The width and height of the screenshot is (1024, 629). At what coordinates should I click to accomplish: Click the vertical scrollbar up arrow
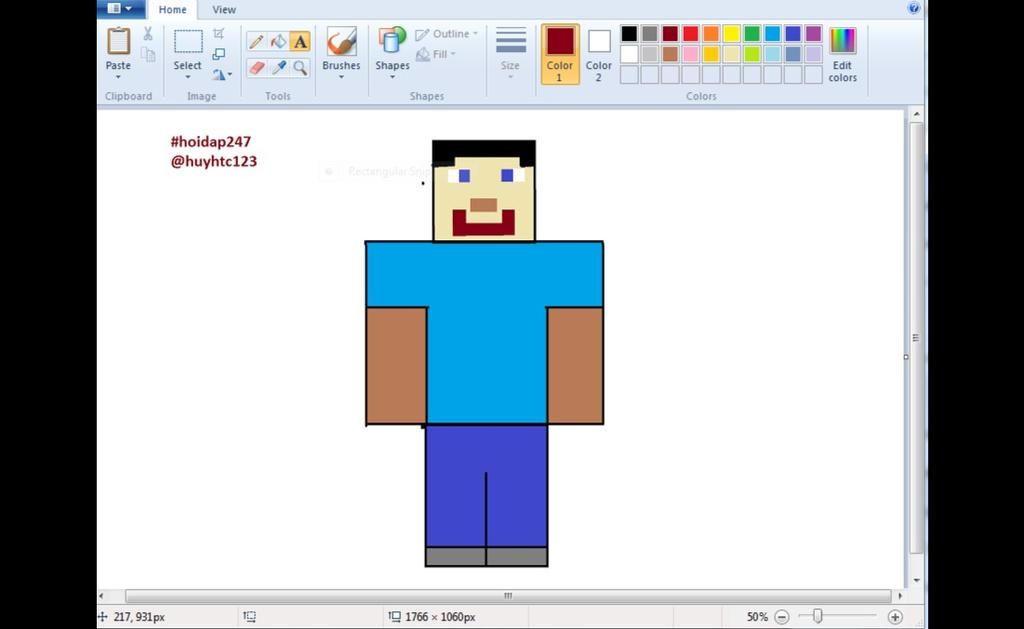[x=916, y=114]
